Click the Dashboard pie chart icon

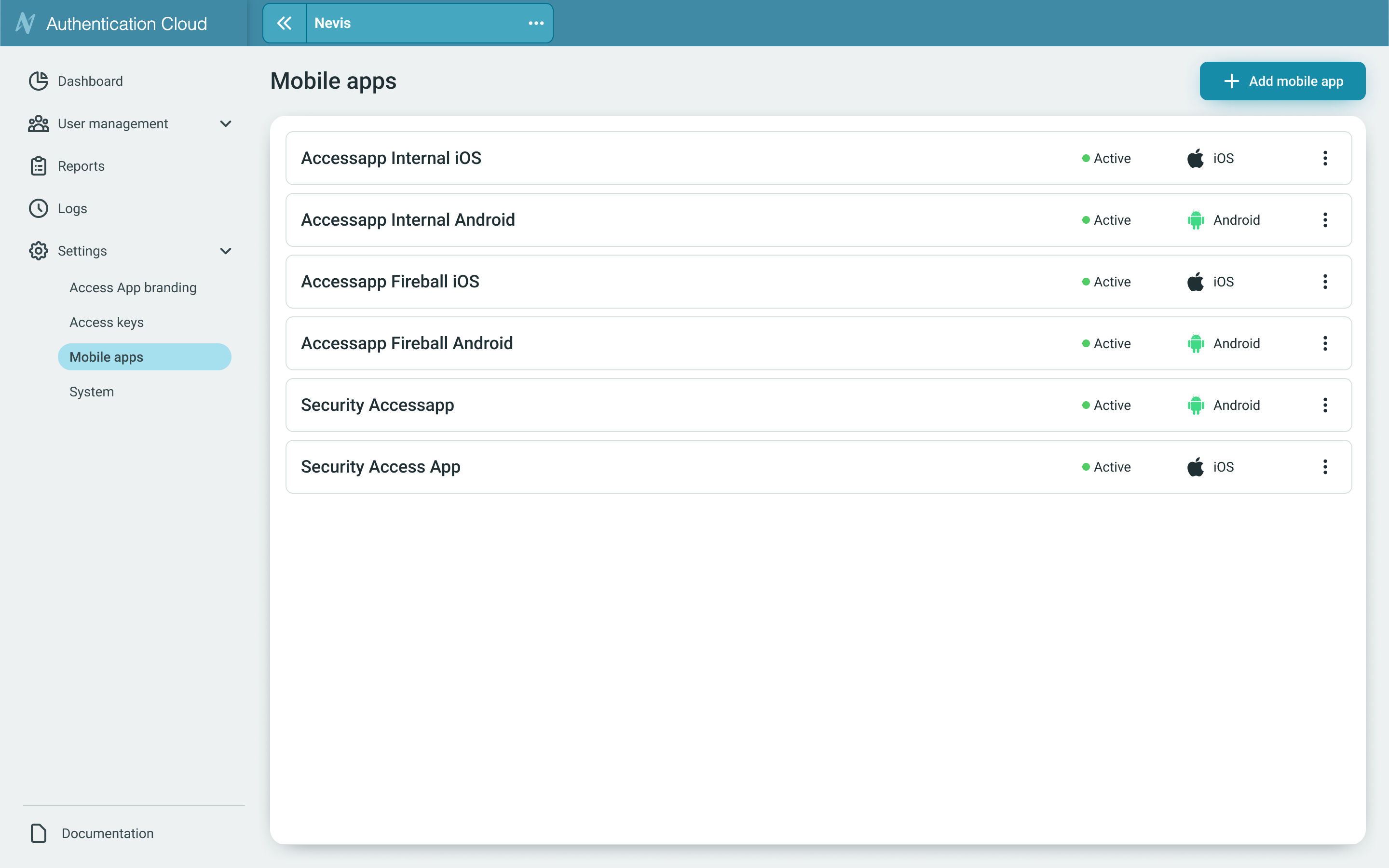(38, 81)
